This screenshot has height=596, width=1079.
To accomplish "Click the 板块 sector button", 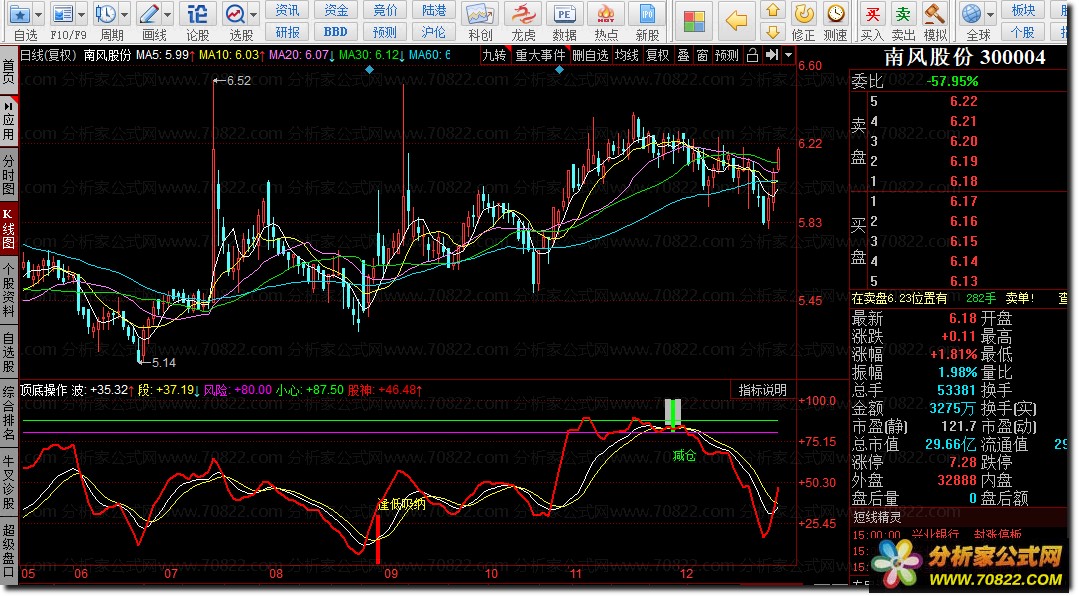I will (1023, 10).
